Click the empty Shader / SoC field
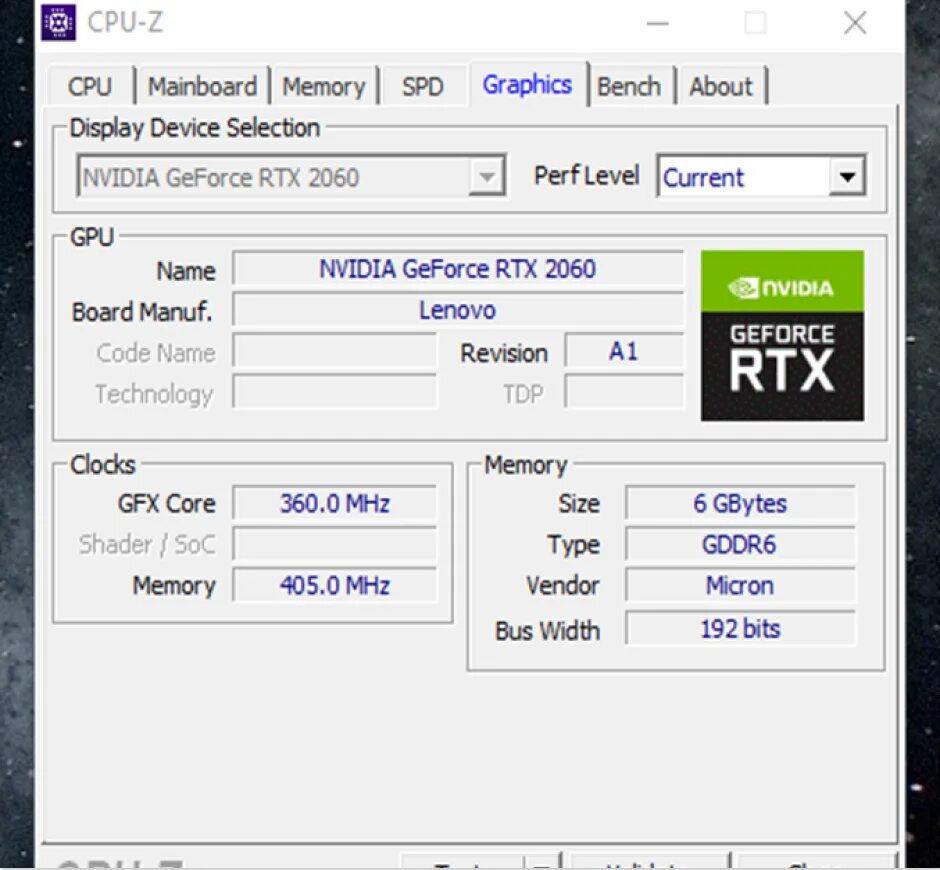This screenshot has width=940, height=870. [335, 544]
